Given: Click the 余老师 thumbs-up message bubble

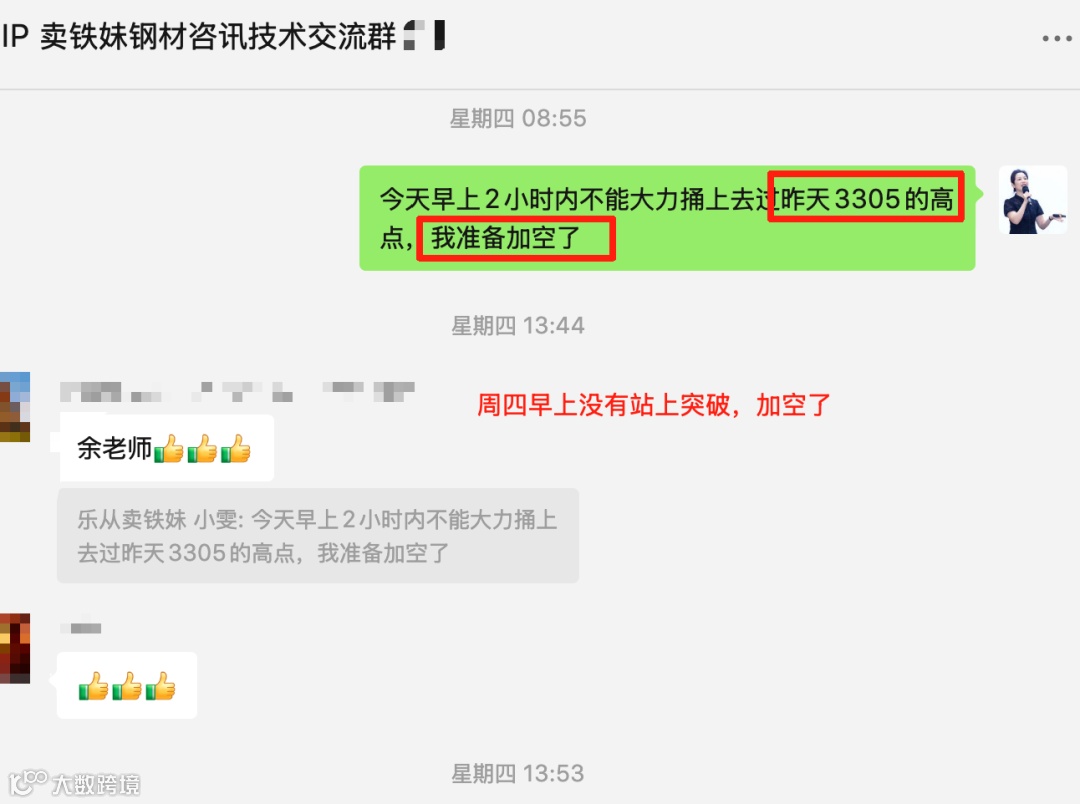Looking at the screenshot, I should point(167,448).
